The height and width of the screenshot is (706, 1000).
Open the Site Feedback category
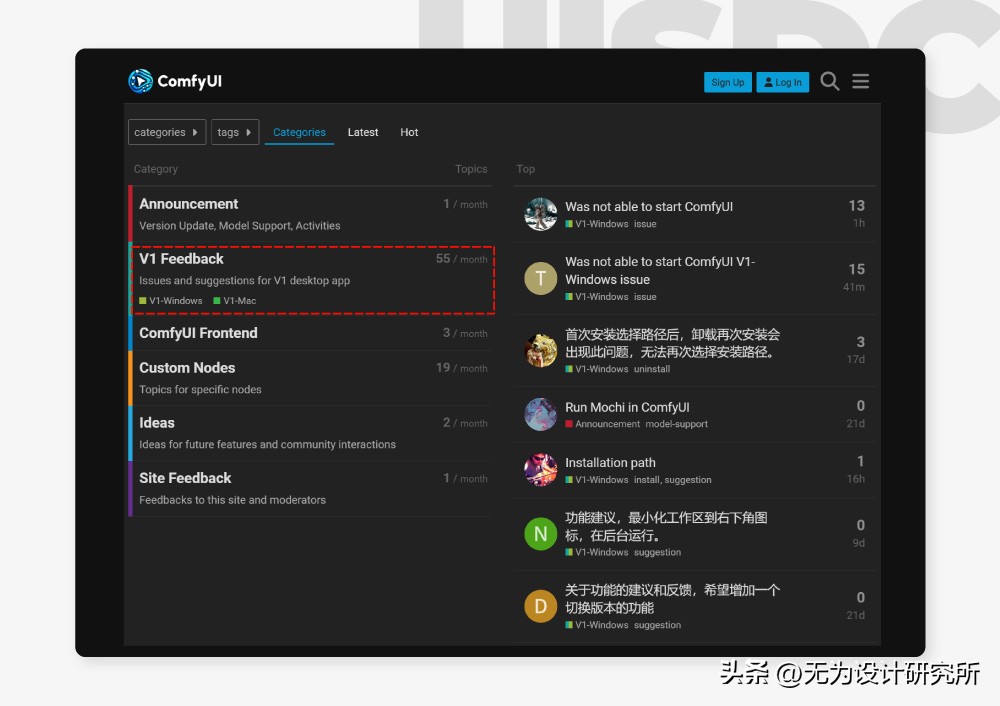click(185, 478)
